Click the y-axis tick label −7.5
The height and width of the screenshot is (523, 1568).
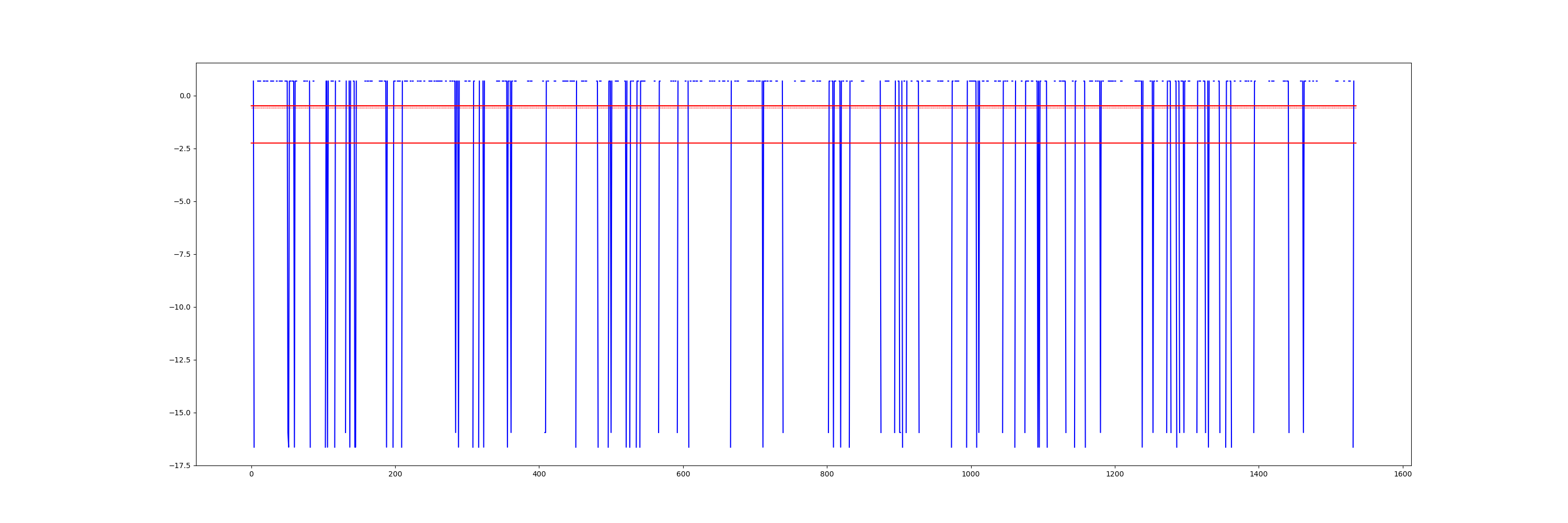point(181,255)
